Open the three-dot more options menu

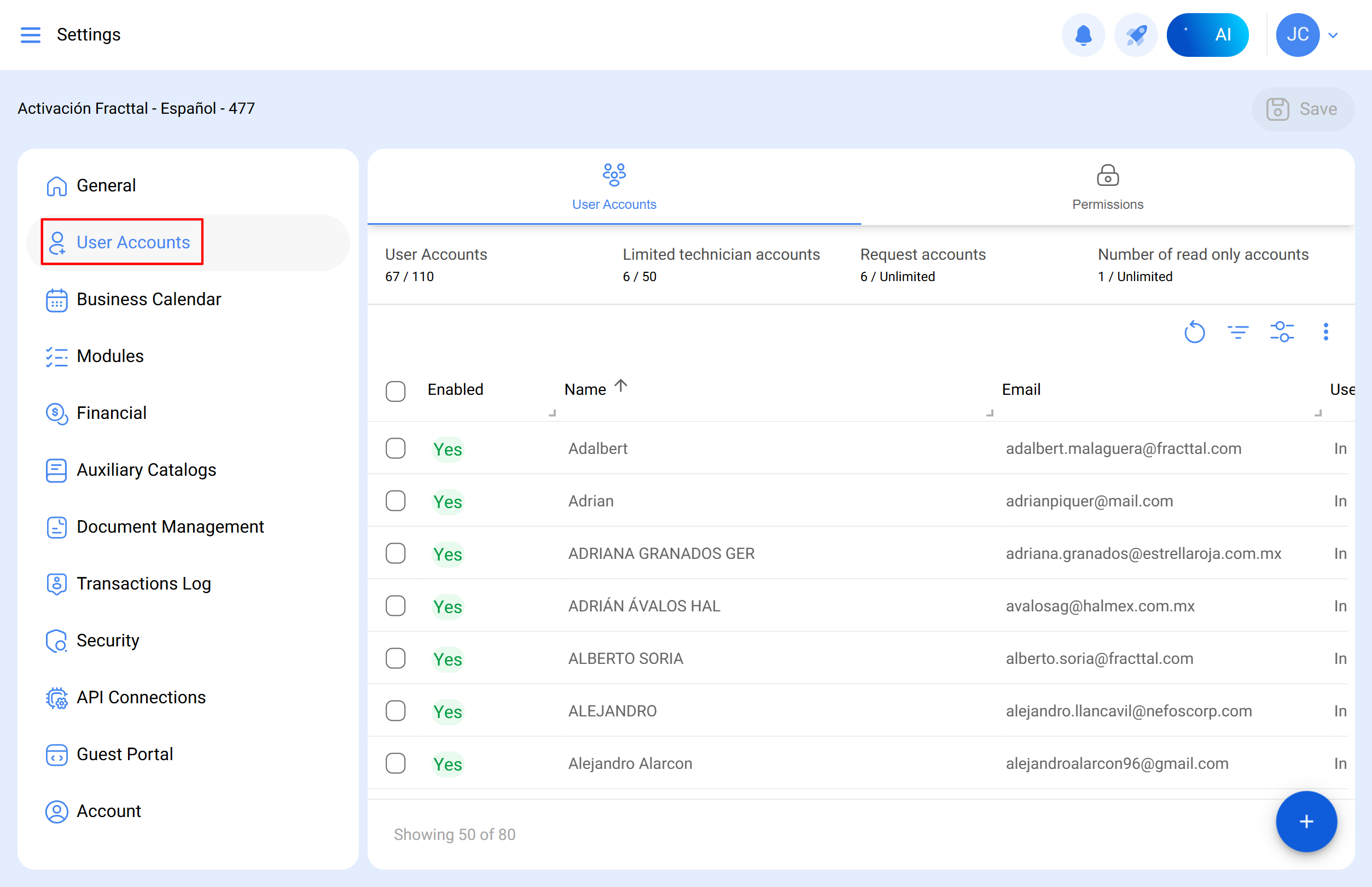click(x=1326, y=332)
